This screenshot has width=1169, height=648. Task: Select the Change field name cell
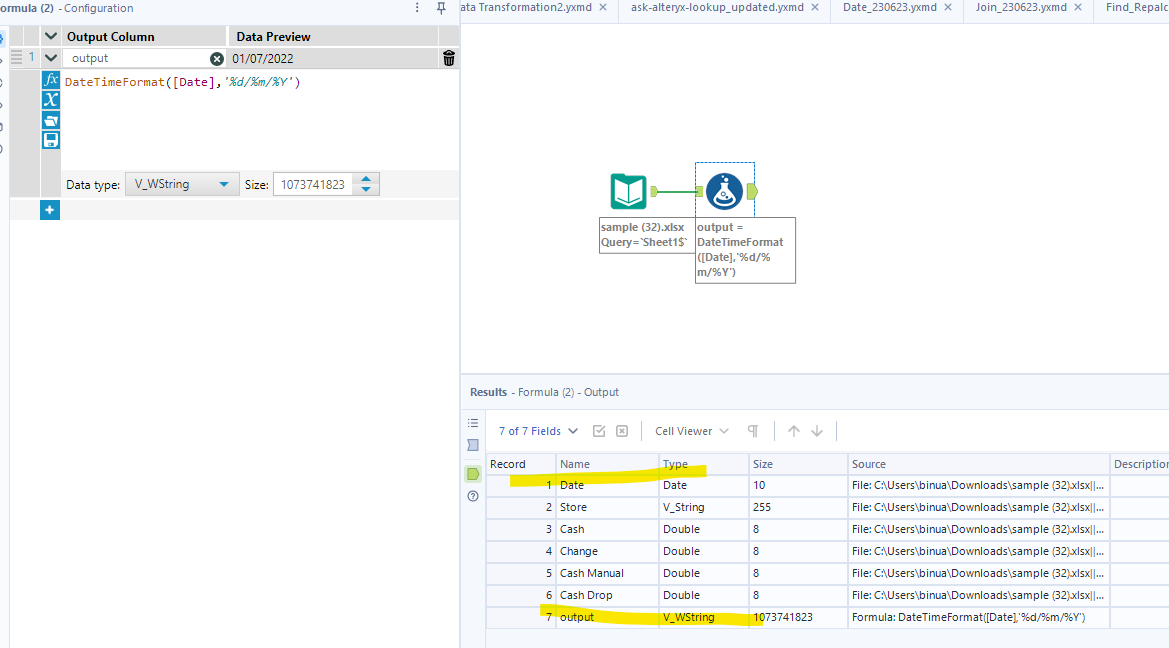tap(607, 551)
